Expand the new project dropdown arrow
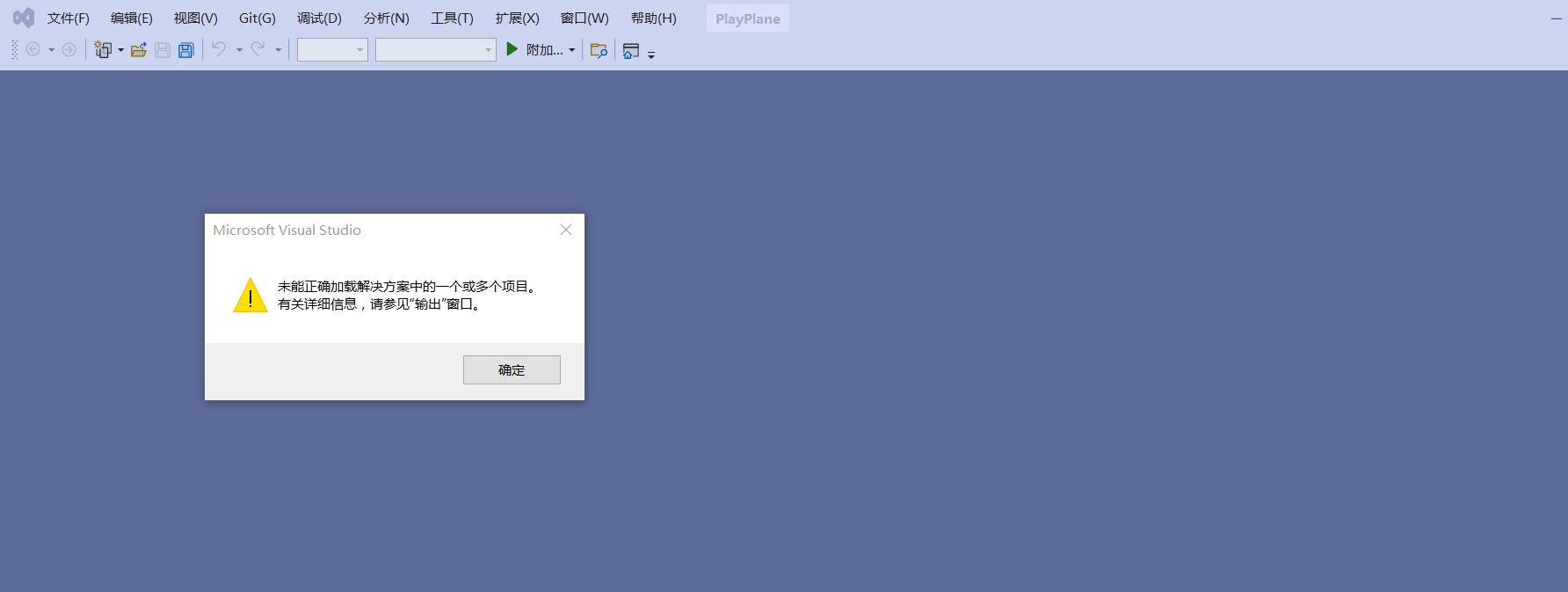The image size is (1568, 592). coord(120,50)
